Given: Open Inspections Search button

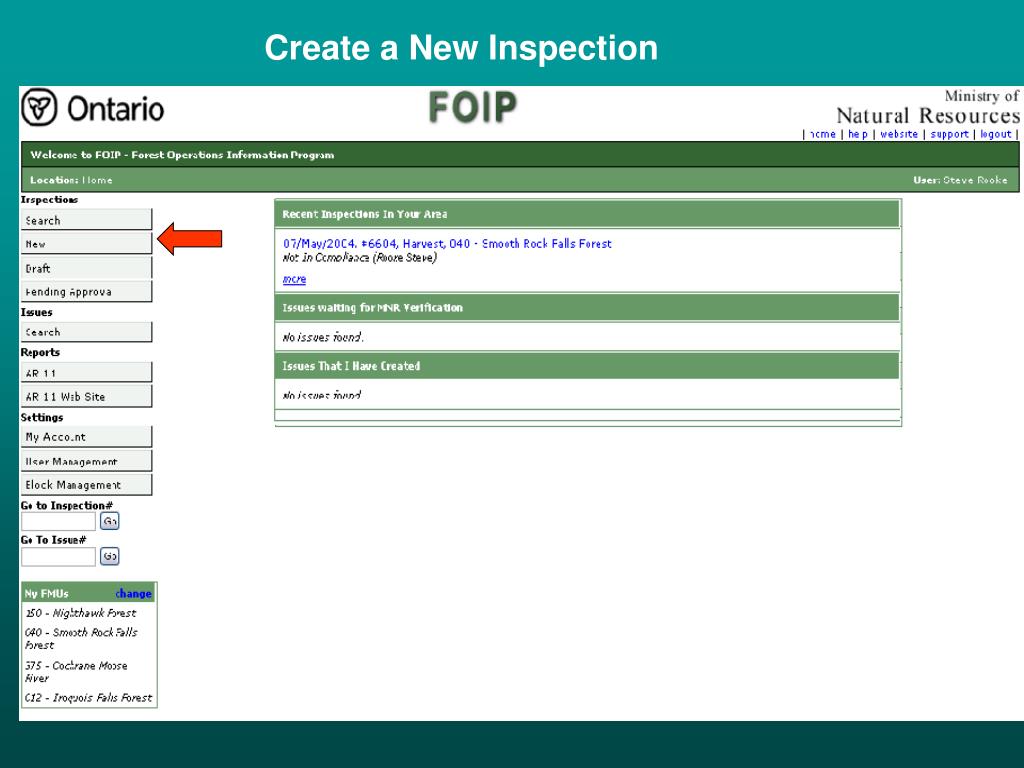Looking at the screenshot, I should tap(86, 220).
